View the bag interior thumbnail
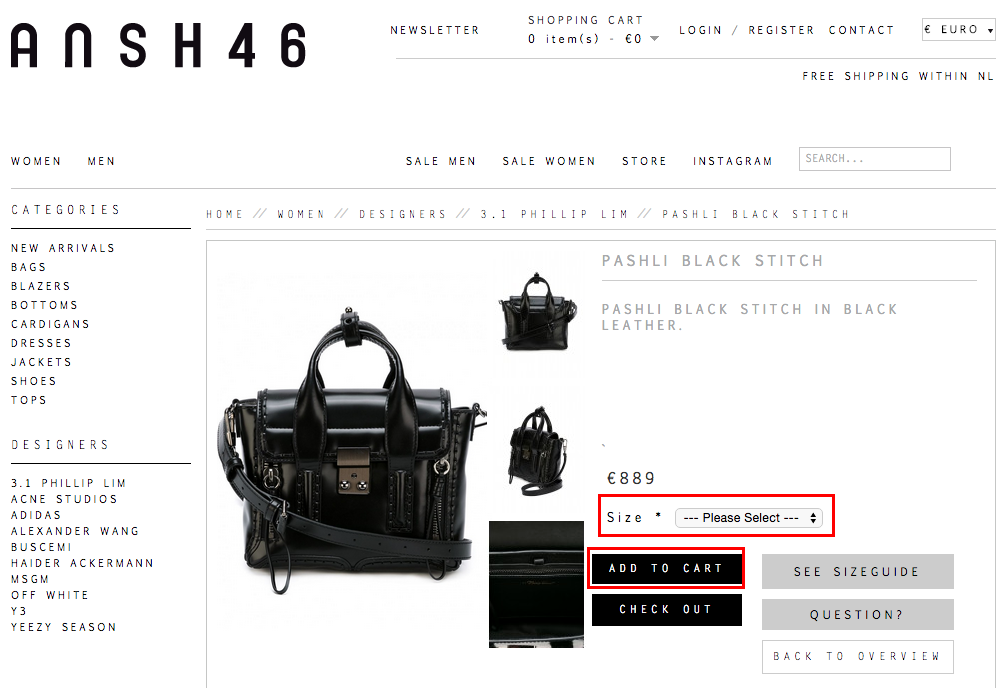 pyautogui.click(x=536, y=584)
